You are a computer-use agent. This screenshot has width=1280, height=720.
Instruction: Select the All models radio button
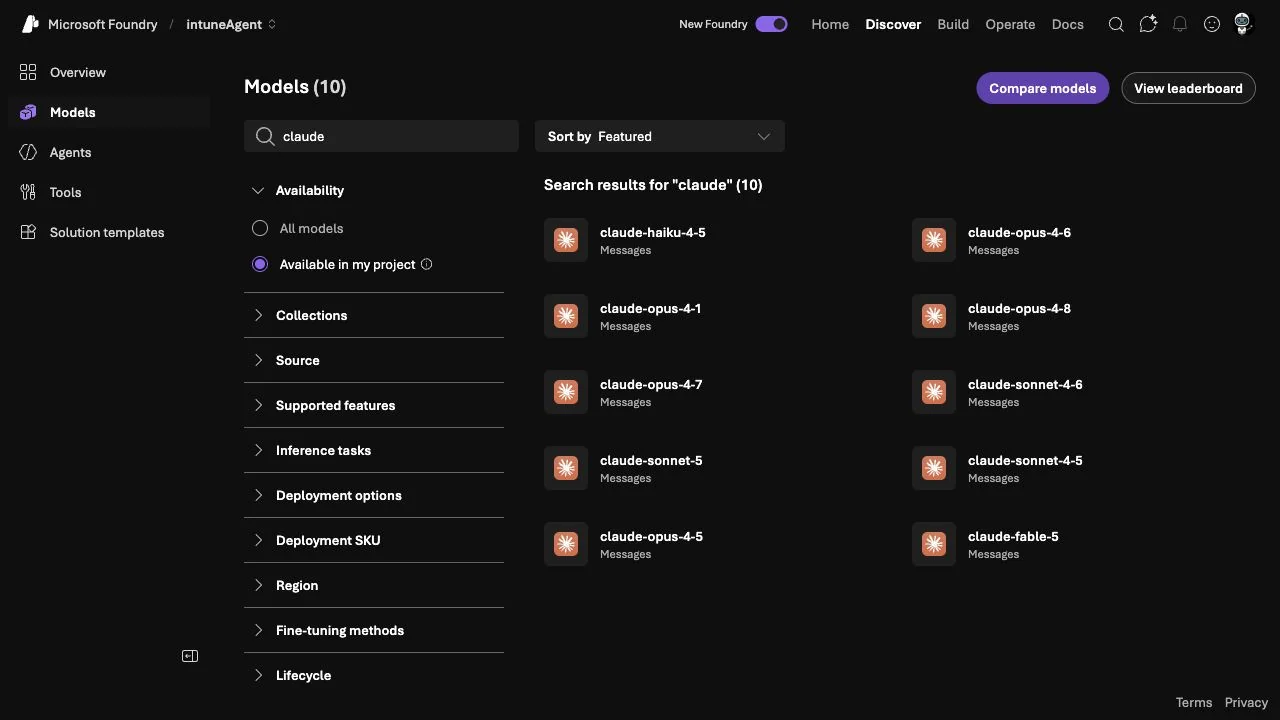tap(260, 228)
